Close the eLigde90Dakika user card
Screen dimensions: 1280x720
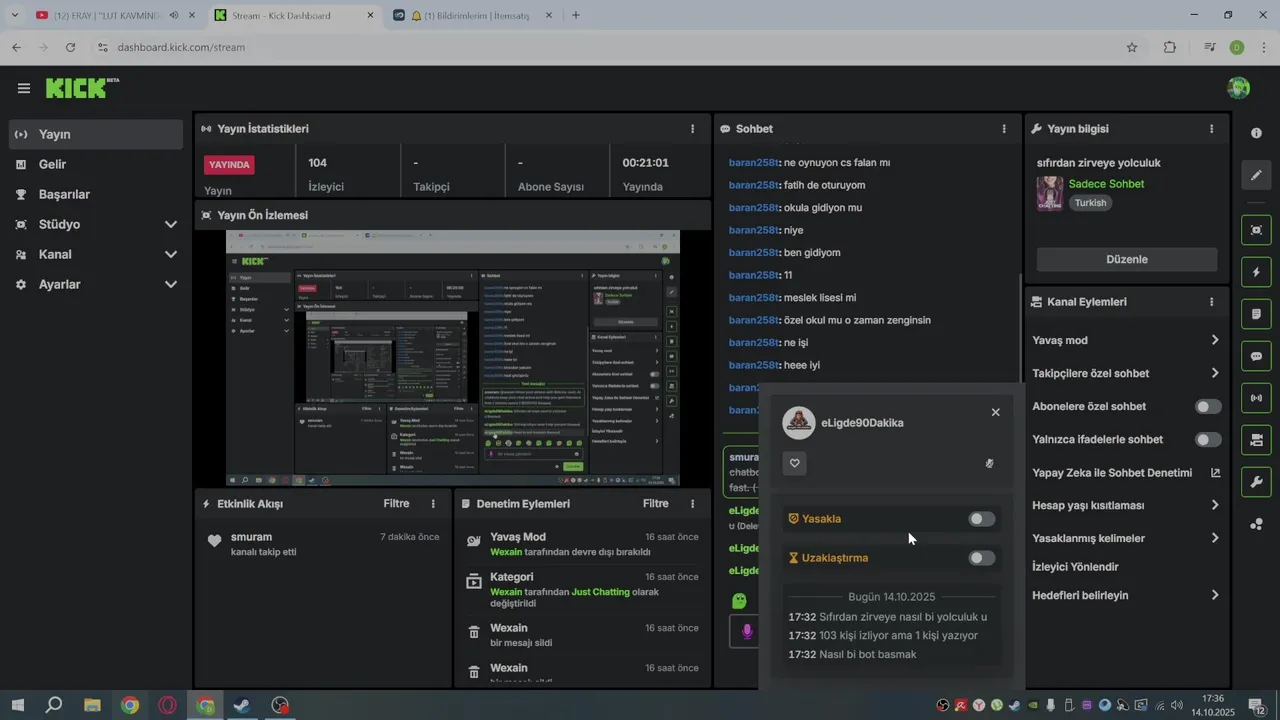coord(995,412)
